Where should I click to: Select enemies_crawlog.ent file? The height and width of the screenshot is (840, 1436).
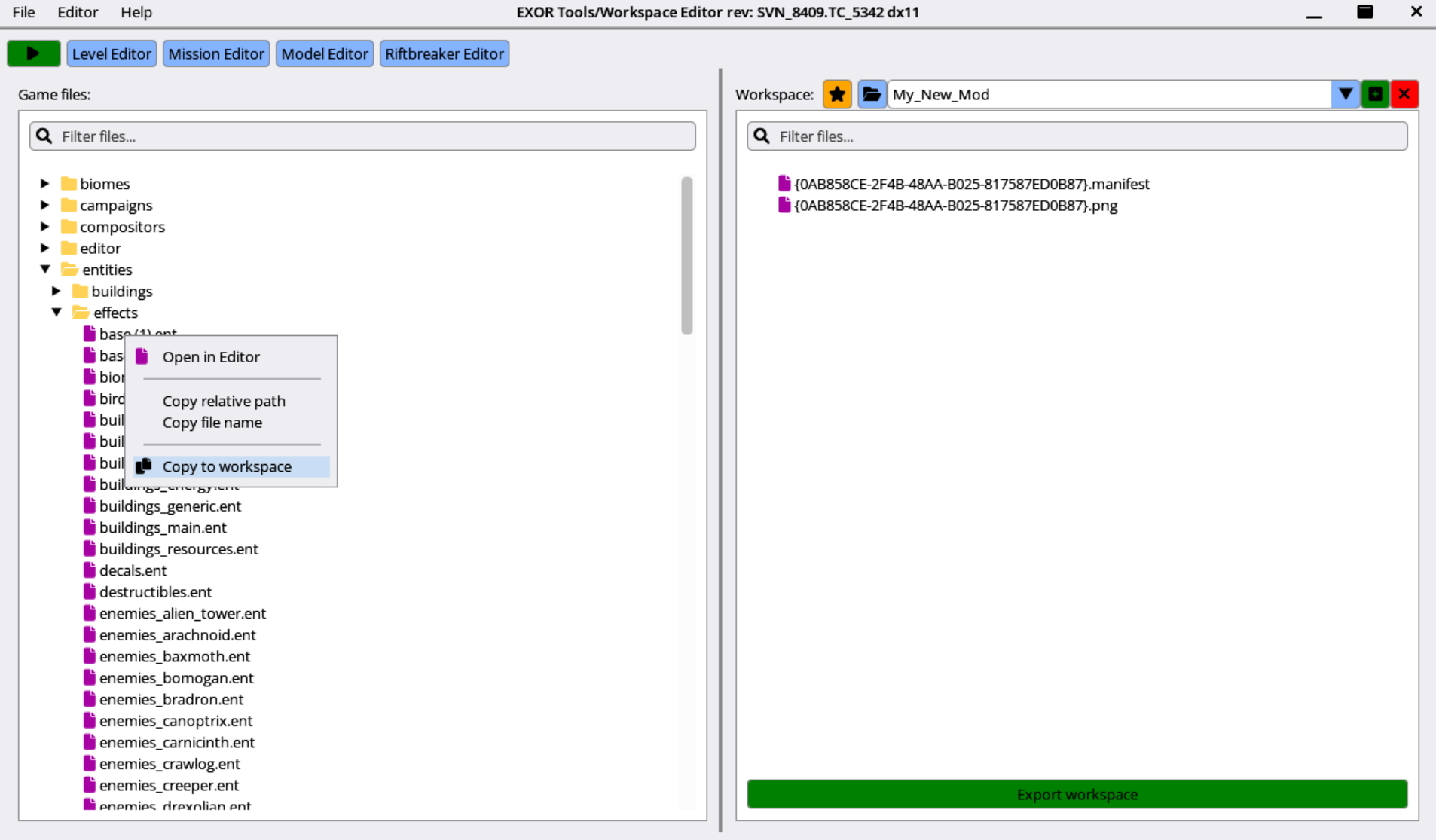tap(170, 763)
